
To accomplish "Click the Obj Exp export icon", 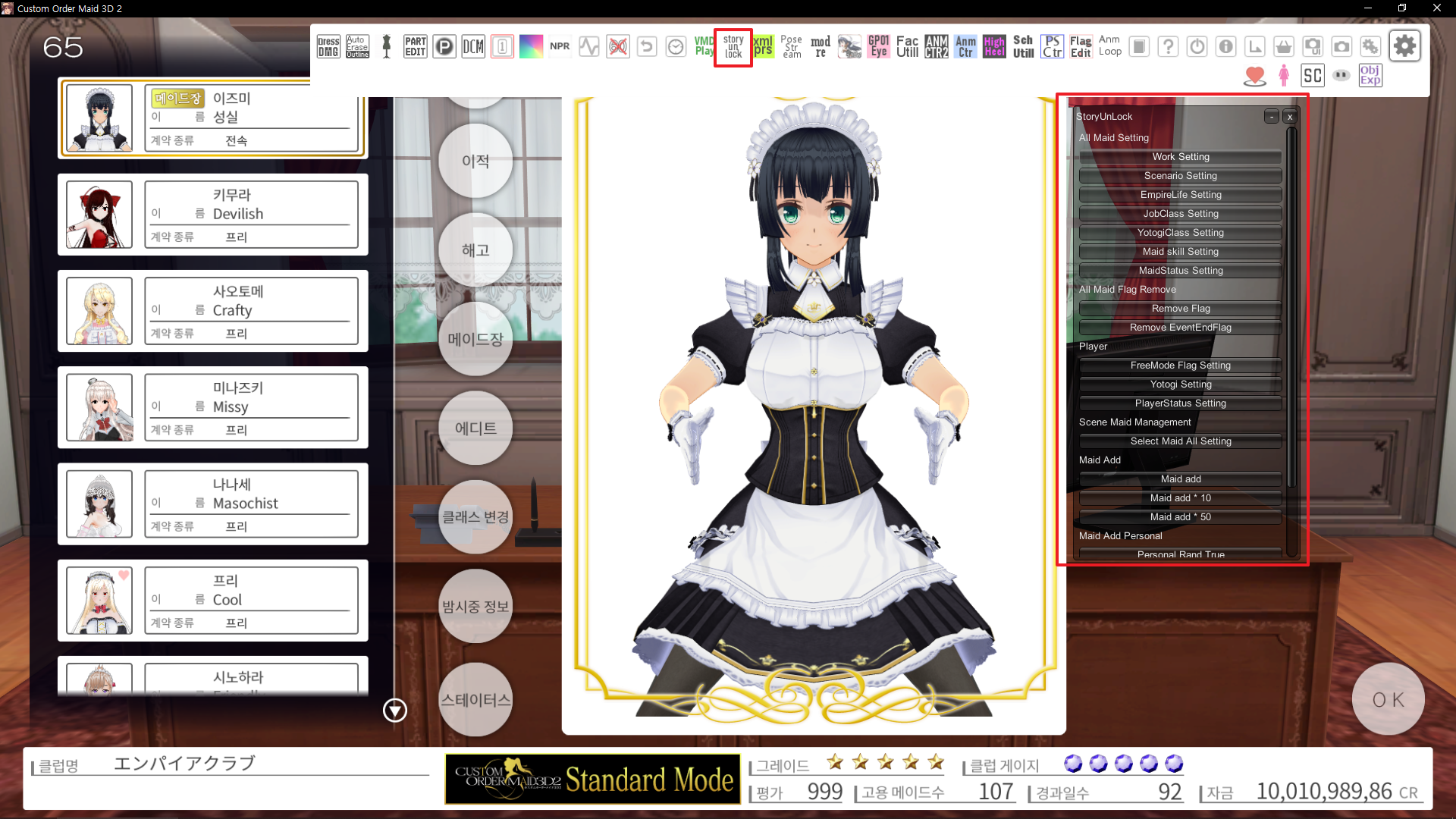I will (x=1370, y=75).
